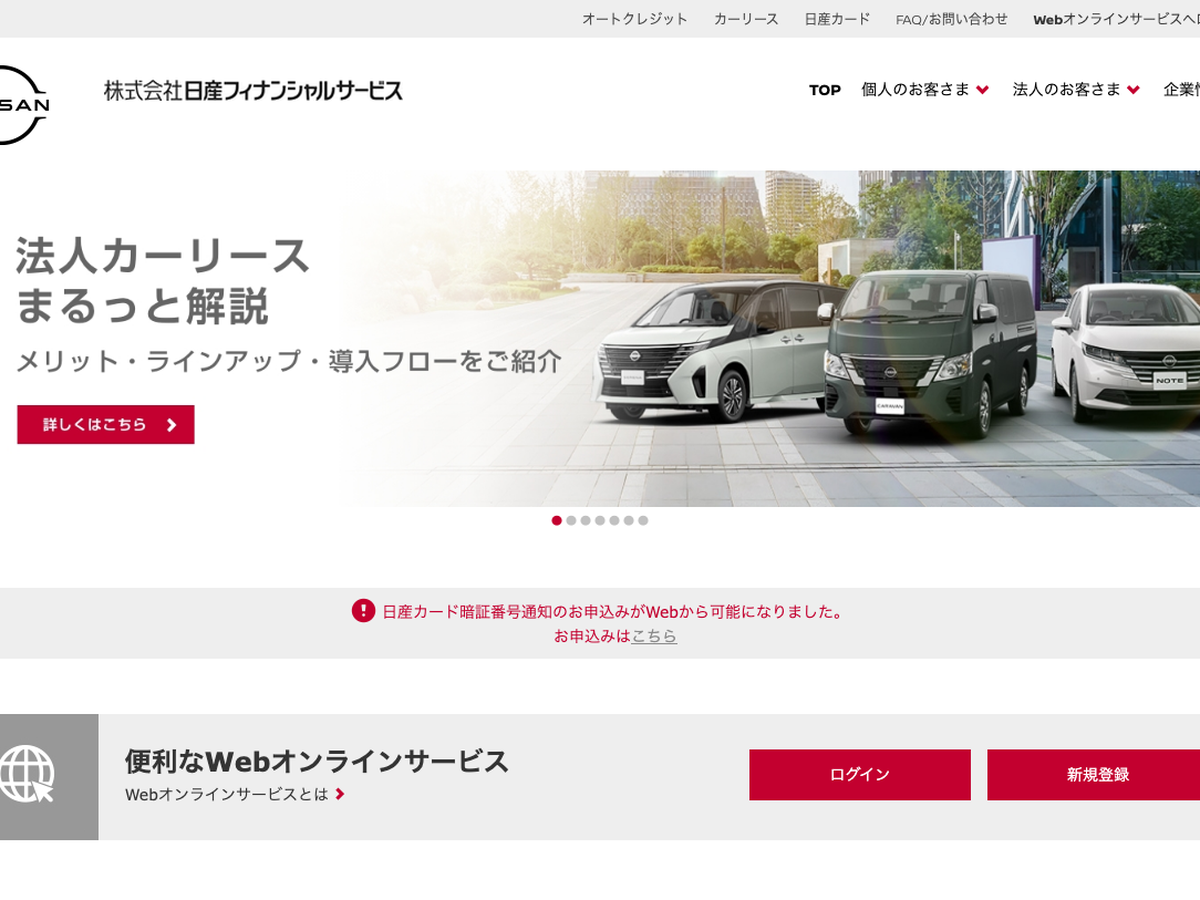
Task: Open the オートクレジット top link
Action: (635, 19)
